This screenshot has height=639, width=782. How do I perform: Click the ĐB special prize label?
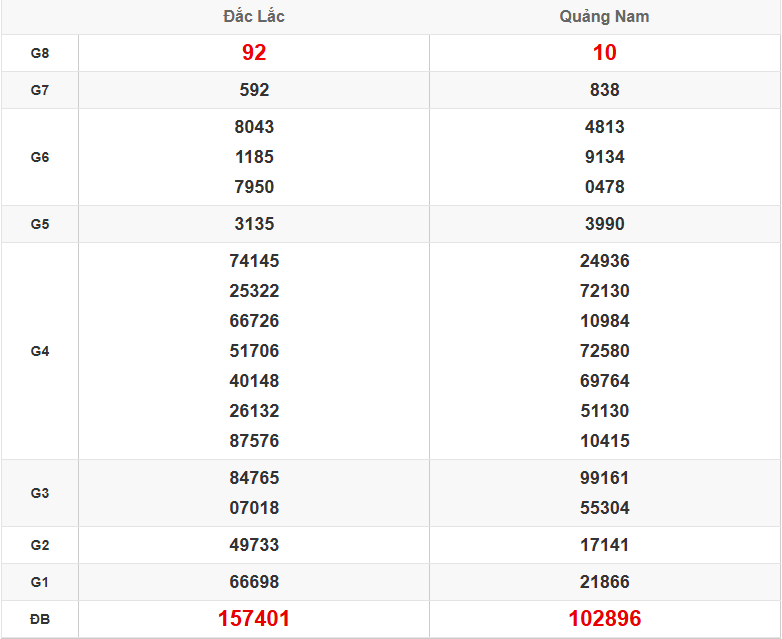pos(40,620)
